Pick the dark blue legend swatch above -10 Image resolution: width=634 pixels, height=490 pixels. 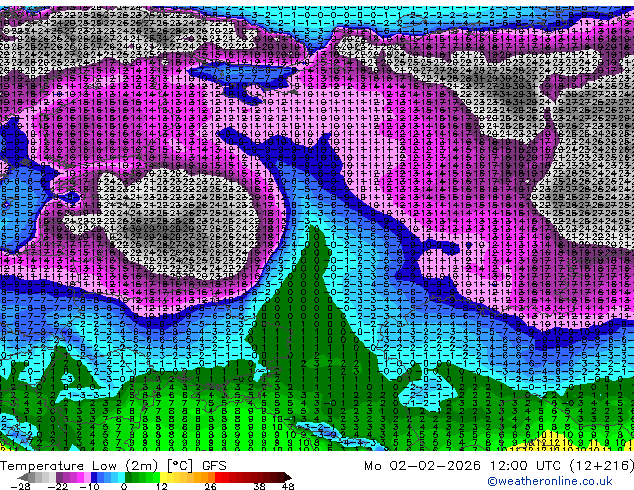(94, 477)
